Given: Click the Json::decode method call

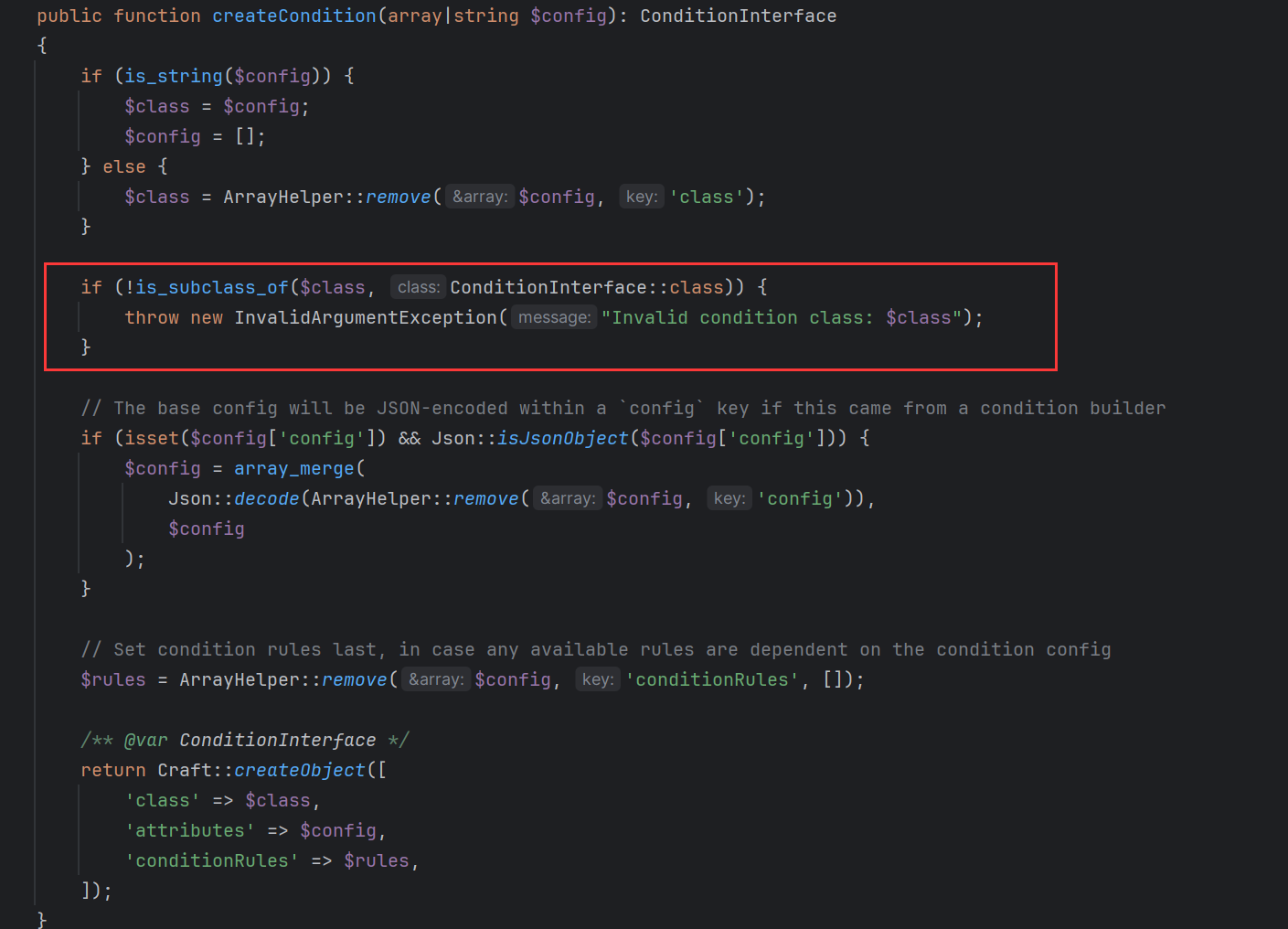Looking at the screenshot, I should point(234,498).
